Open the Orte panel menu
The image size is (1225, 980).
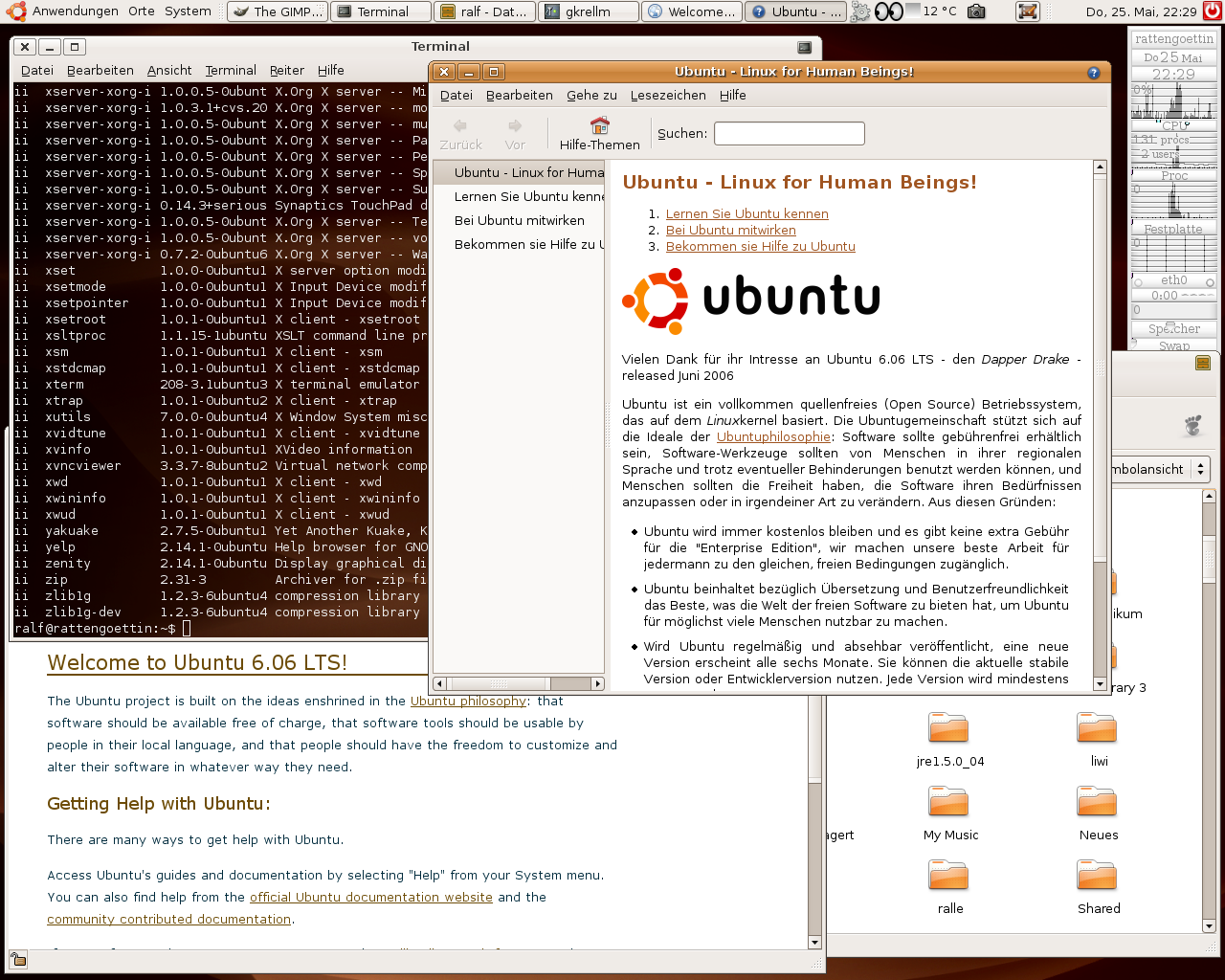[142, 11]
